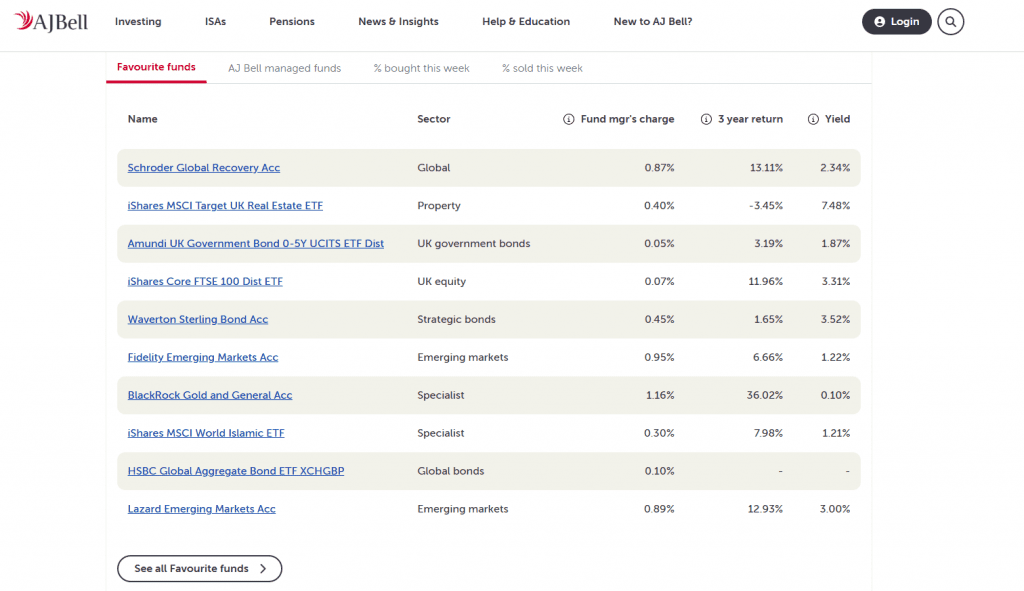
Task: Open the ISAs menu
Action: [x=215, y=22]
